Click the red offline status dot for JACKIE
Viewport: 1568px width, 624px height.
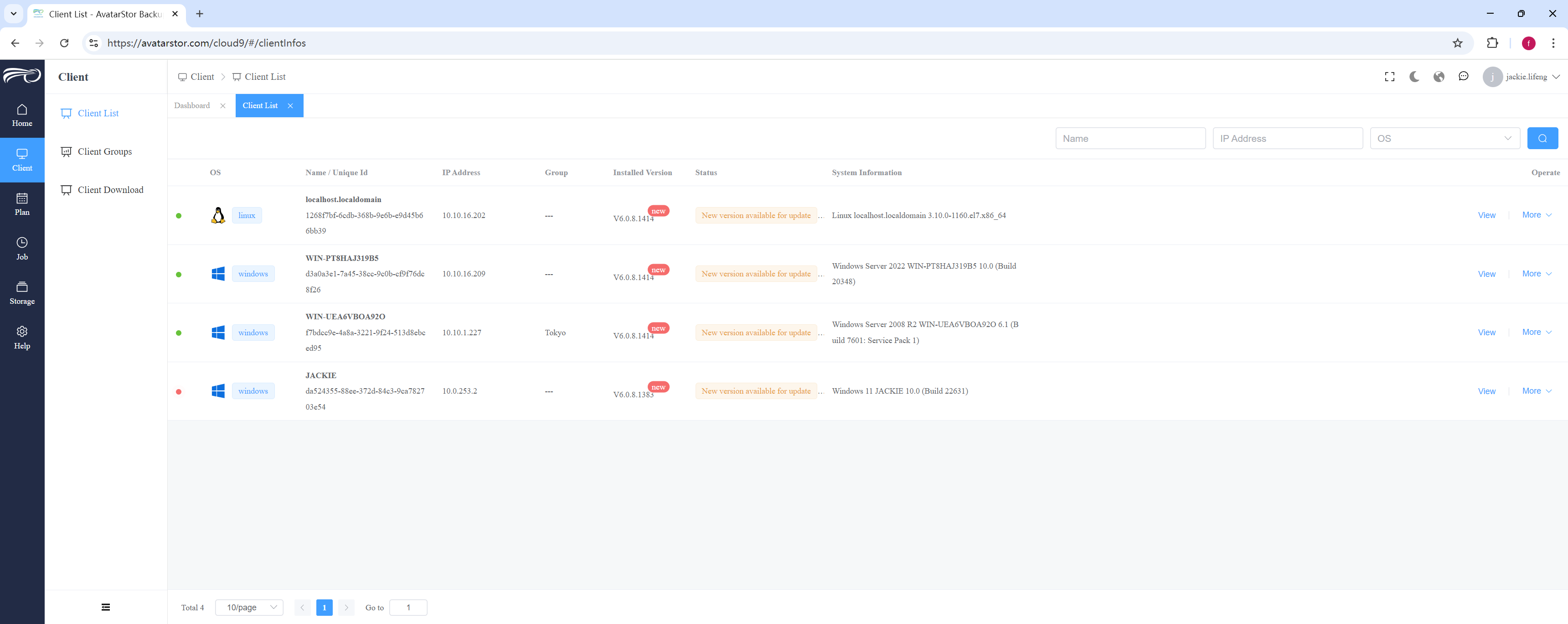click(x=178, y=391)
